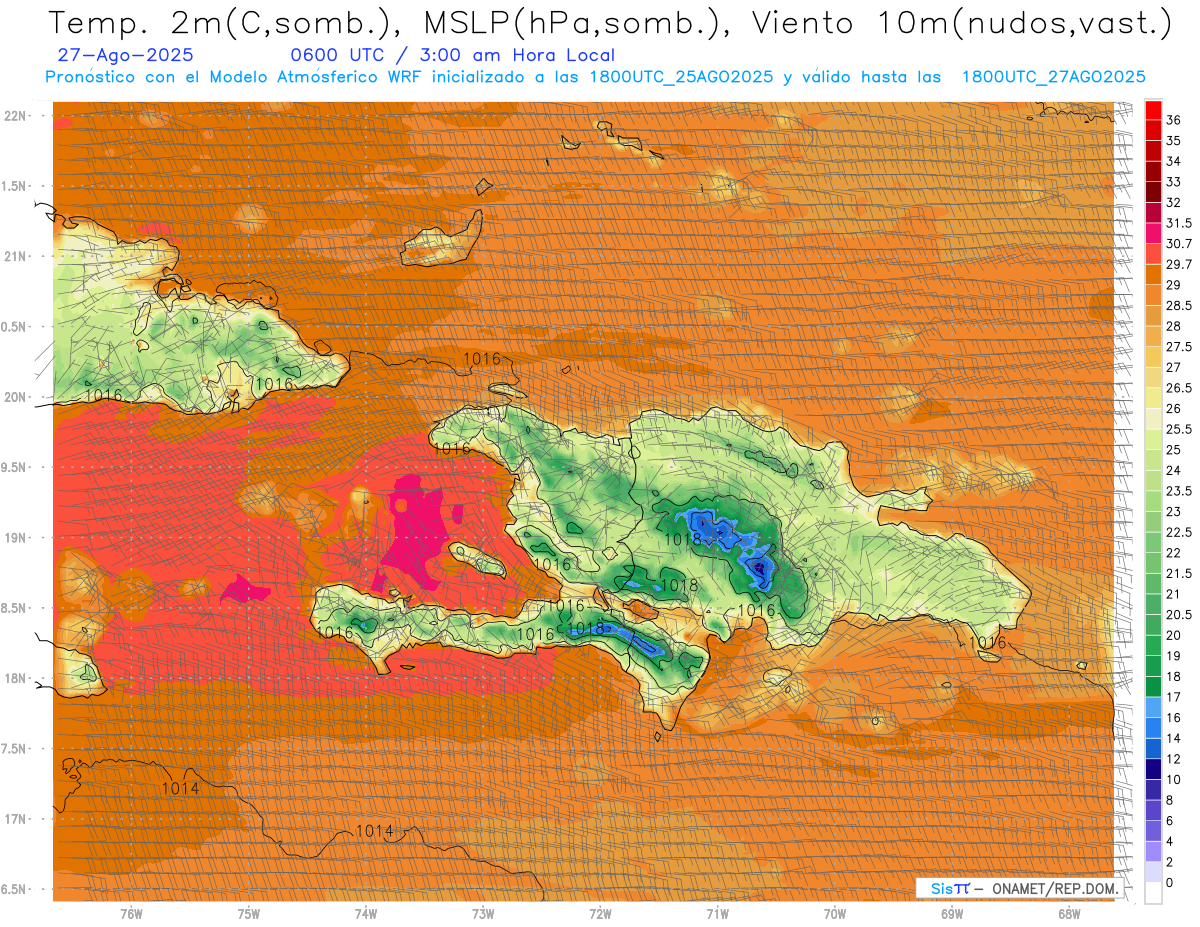This screenshot has height=927, width=1200.
Task: Select the date '27-Ago-2025'
Action: coord(127,56)
